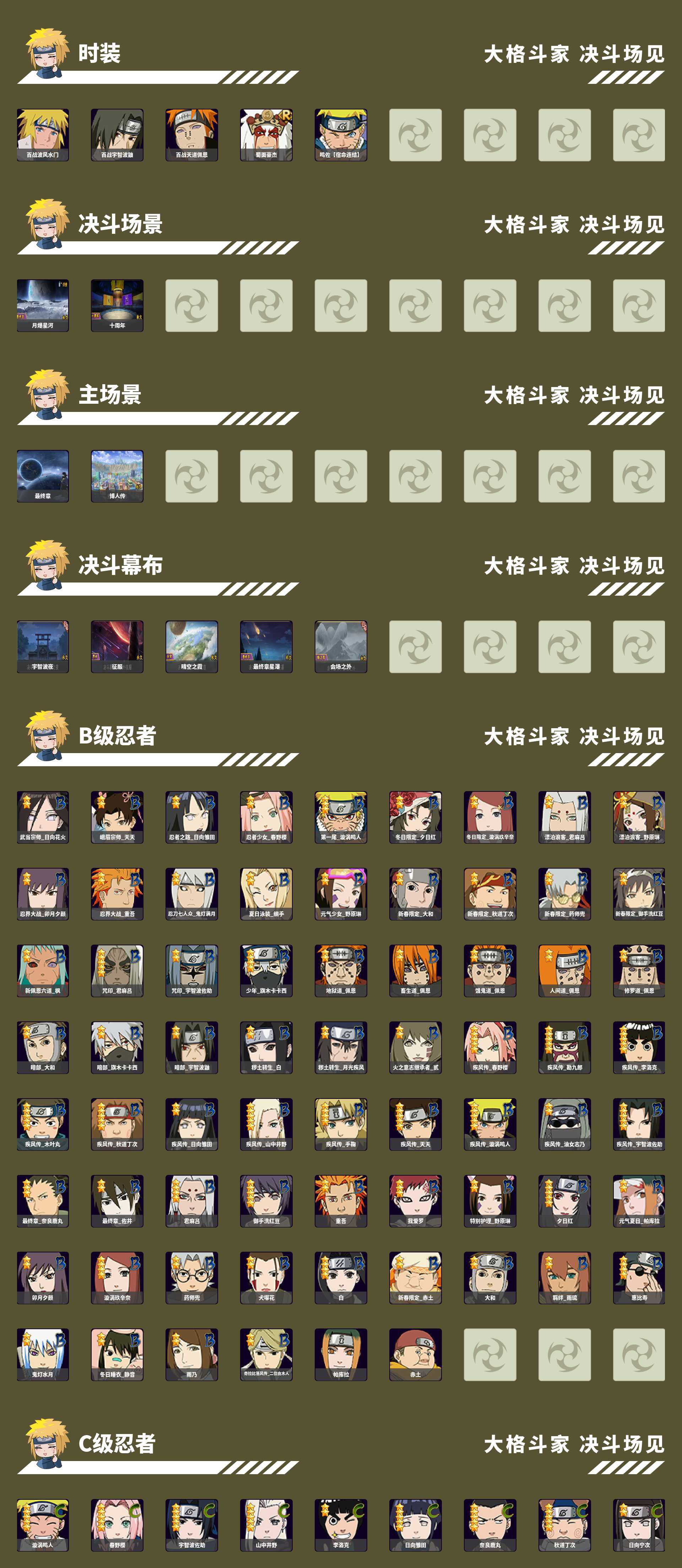The width and height of the screenshot is (682, 1568).
Task: Choose the 修罗道_佩恩 ninja icon
Action: click(x=639, y=970)
